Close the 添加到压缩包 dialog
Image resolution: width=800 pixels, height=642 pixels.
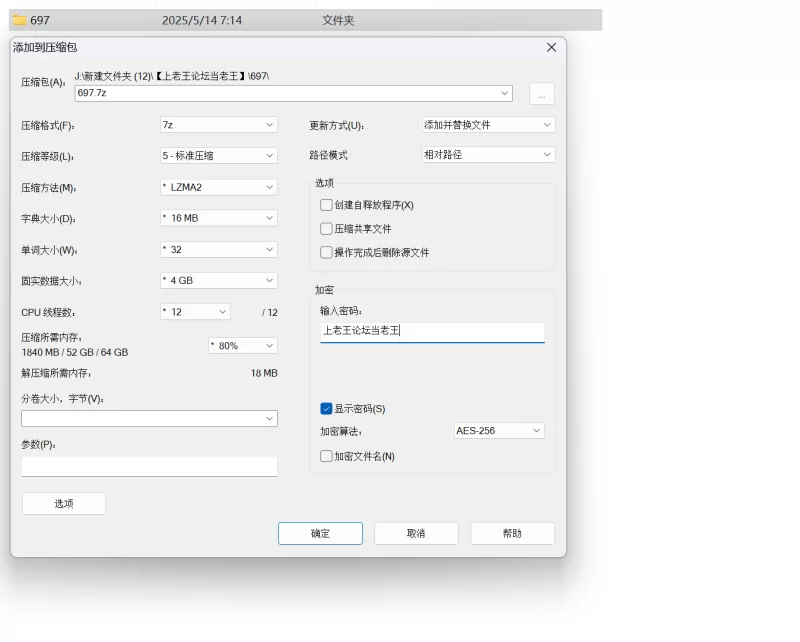click(551, 47)
